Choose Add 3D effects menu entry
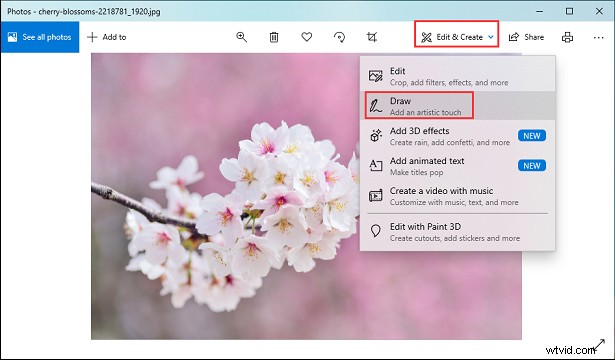Screen dimensions: 615x360 pyautogui.click(x=457, y=136)
